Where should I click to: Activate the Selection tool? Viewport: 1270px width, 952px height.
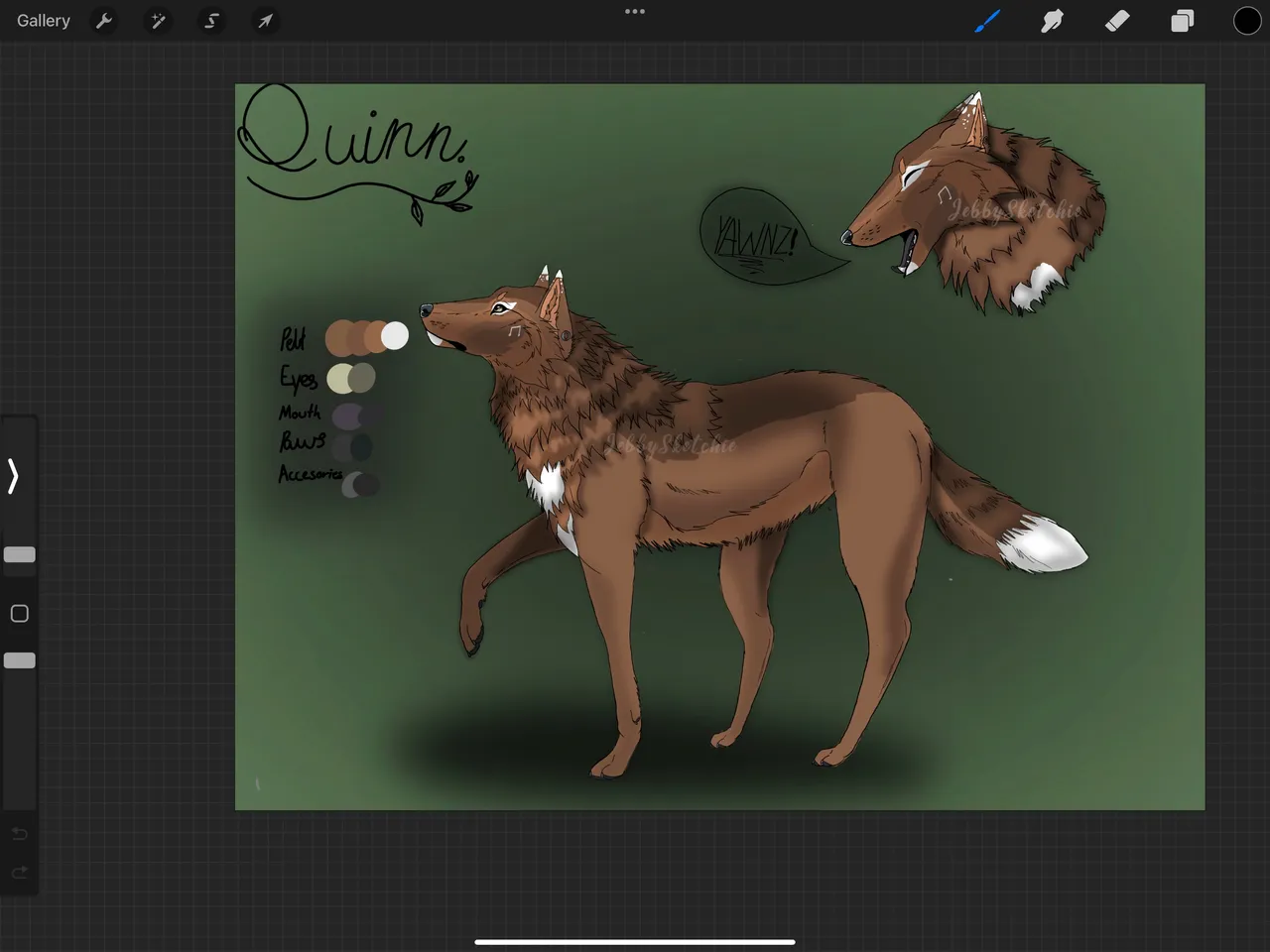(211, 21)
